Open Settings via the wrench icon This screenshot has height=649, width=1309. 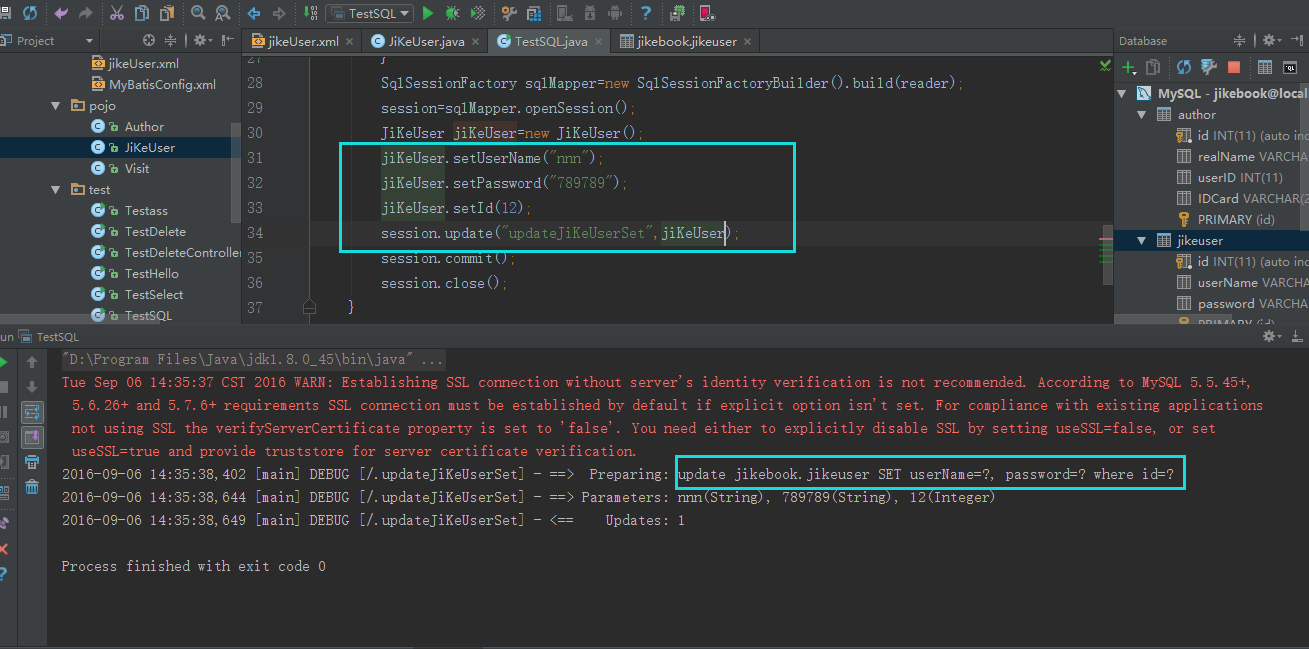510,13
